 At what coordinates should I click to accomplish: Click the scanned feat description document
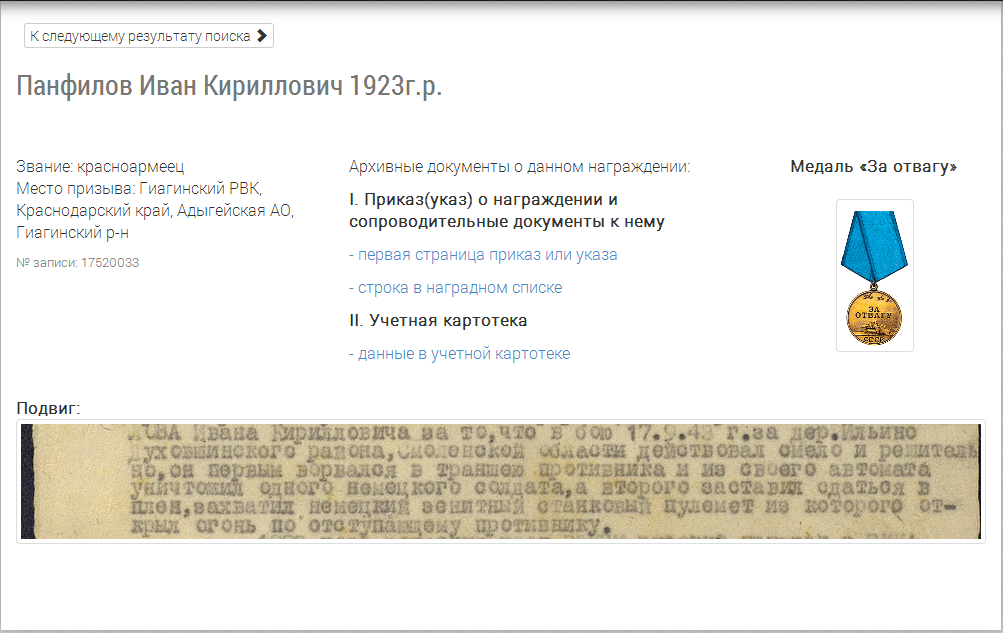501,481
